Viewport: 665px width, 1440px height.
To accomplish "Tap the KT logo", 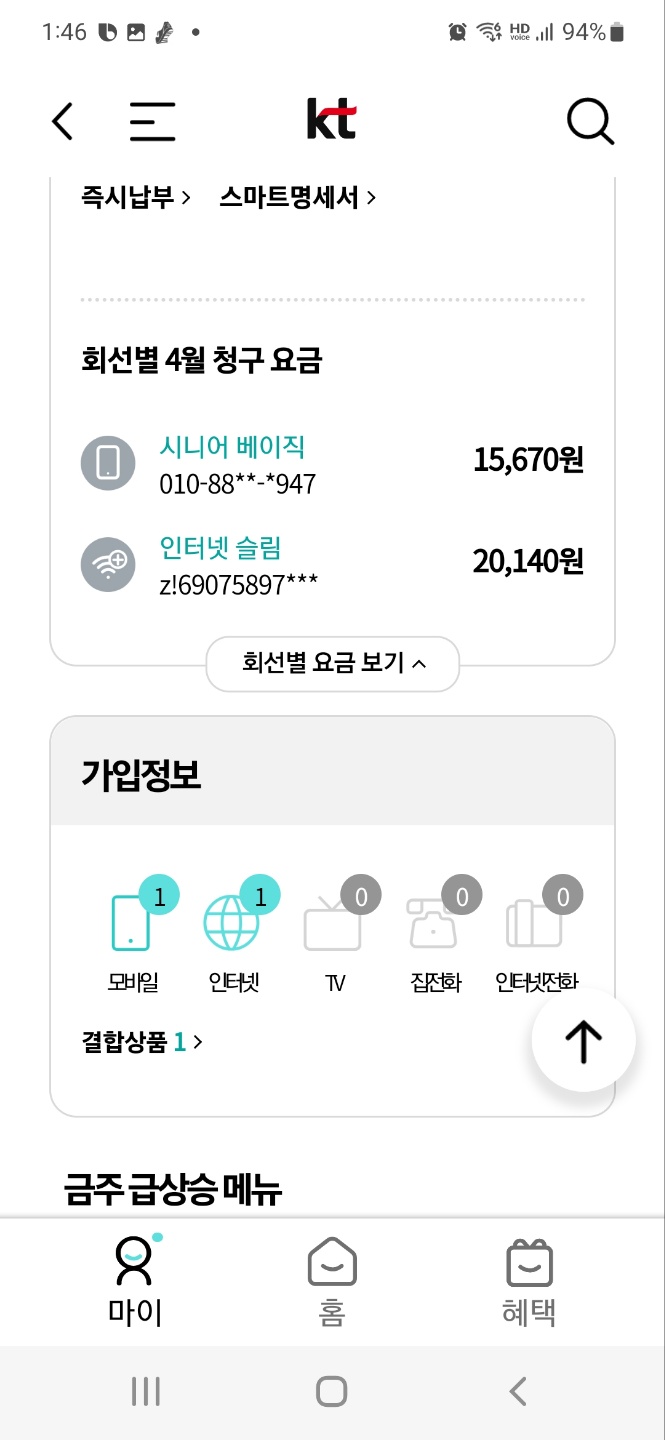I will coord(331,121).
